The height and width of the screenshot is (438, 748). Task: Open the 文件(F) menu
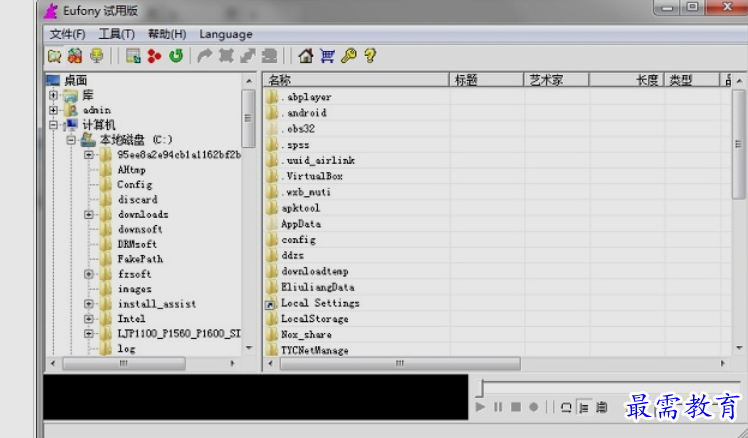point(67,34)
